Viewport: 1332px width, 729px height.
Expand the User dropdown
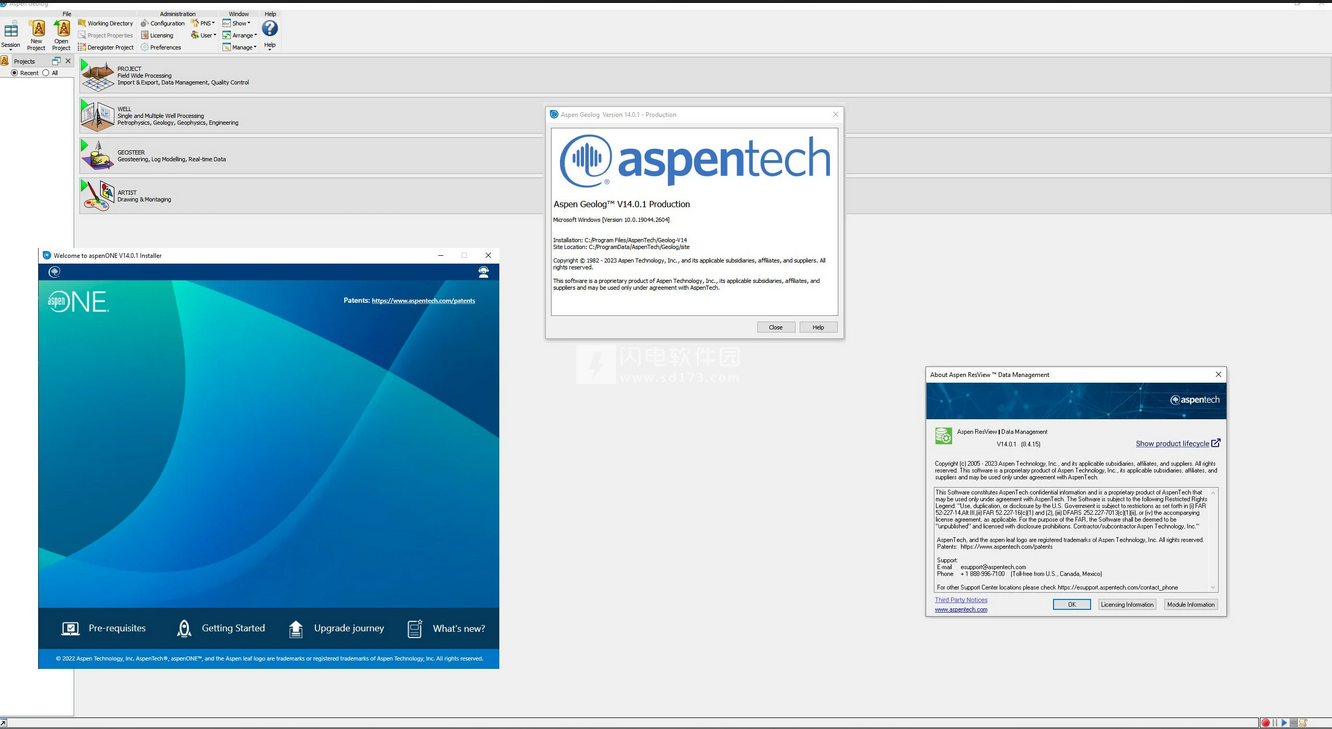(203, 35)
